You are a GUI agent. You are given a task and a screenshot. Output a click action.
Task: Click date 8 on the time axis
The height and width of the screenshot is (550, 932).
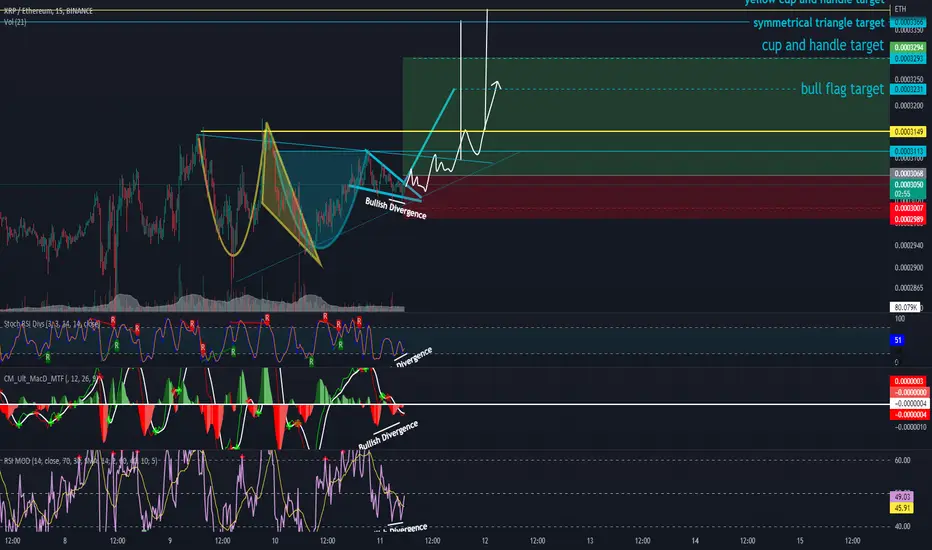(x=65, y=541)
